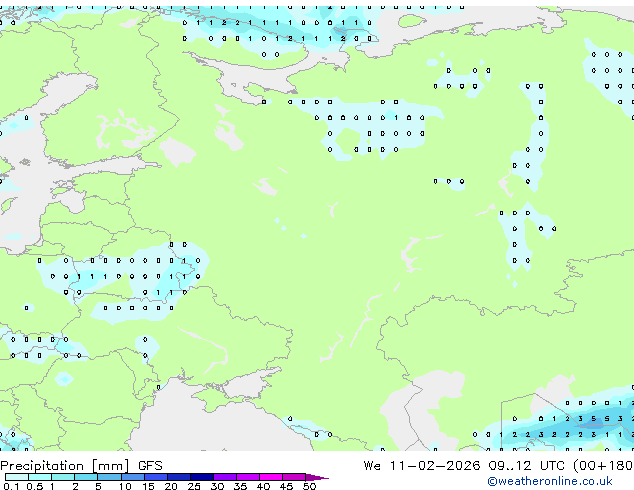Viewport: 634px width, 490px height.
Task: Click the '45' legend label
Action: [286, 486]
